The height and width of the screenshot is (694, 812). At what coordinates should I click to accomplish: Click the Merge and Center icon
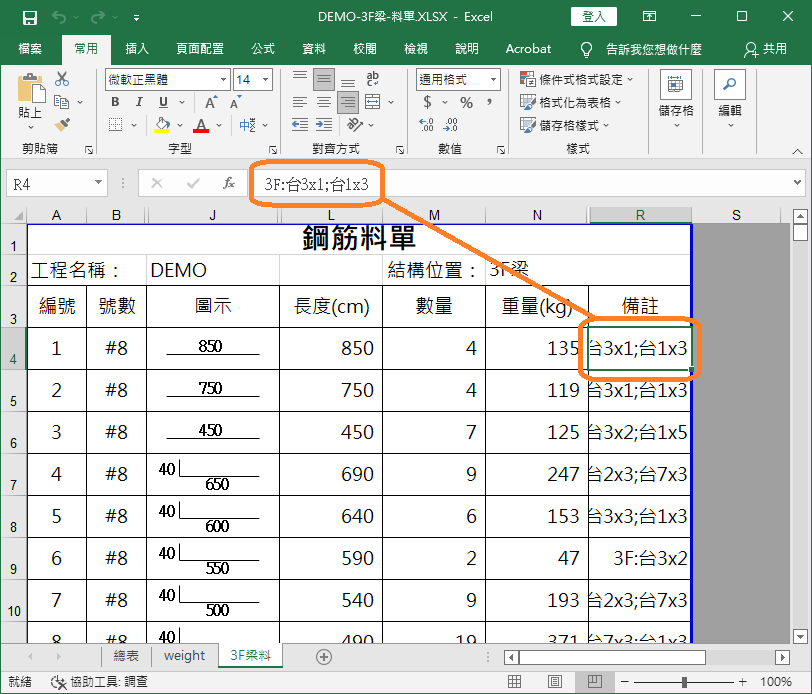(373, 102)
